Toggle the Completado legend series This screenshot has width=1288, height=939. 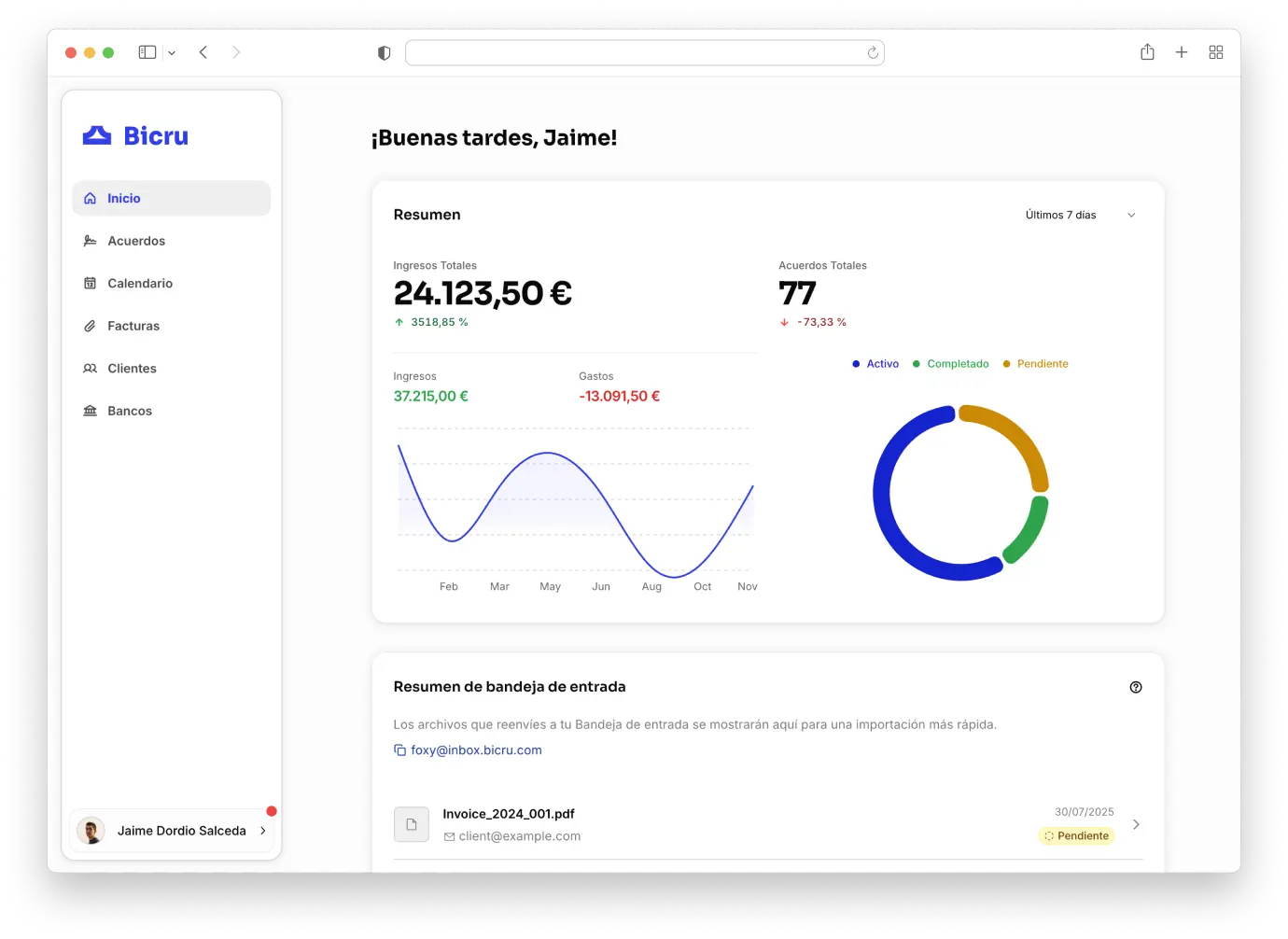pos(951,364)
